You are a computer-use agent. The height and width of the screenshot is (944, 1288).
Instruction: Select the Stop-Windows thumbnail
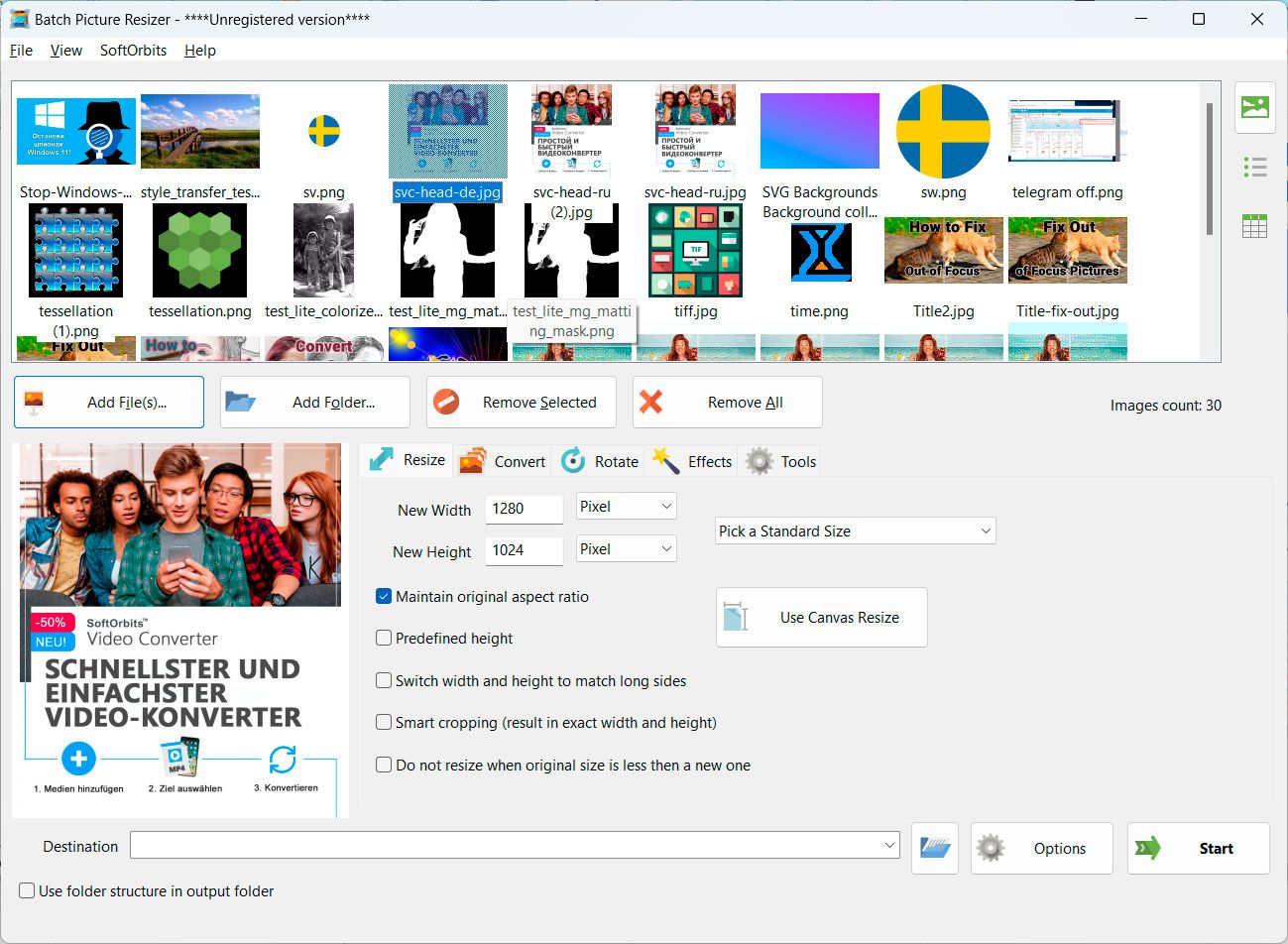[x=76, y=131]
